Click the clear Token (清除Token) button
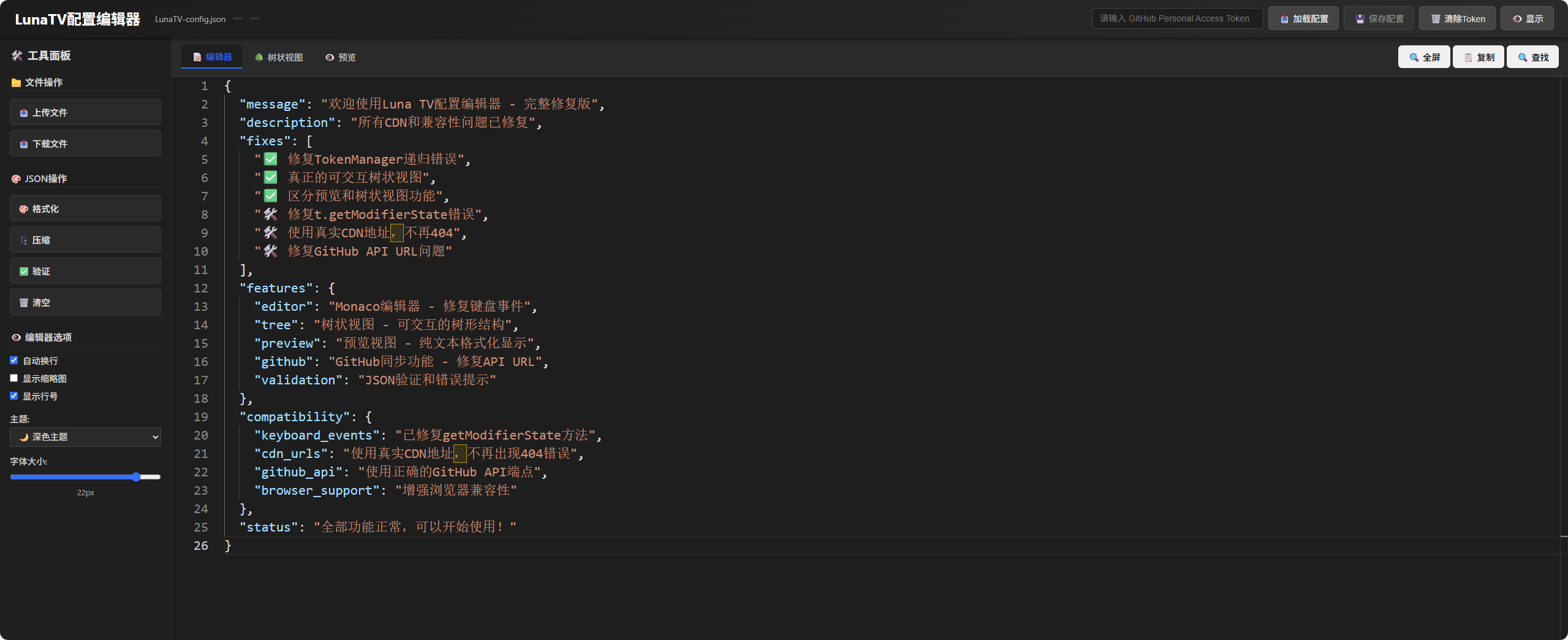The image size is (1568, 640). click(1456, 18)
